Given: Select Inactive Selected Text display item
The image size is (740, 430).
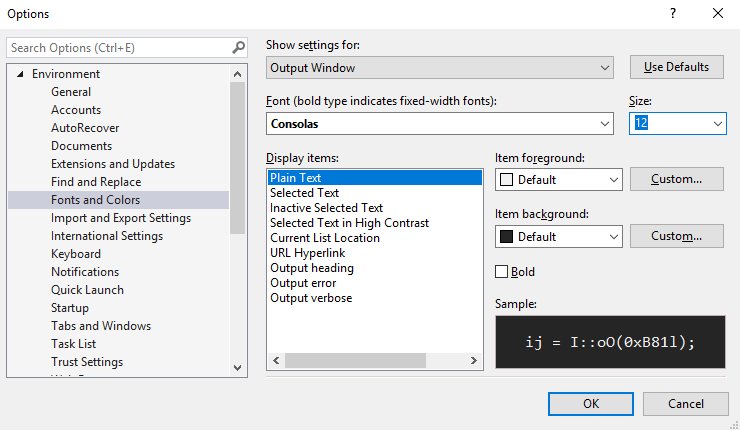Looking at the screenshot, I should [326, 208].
